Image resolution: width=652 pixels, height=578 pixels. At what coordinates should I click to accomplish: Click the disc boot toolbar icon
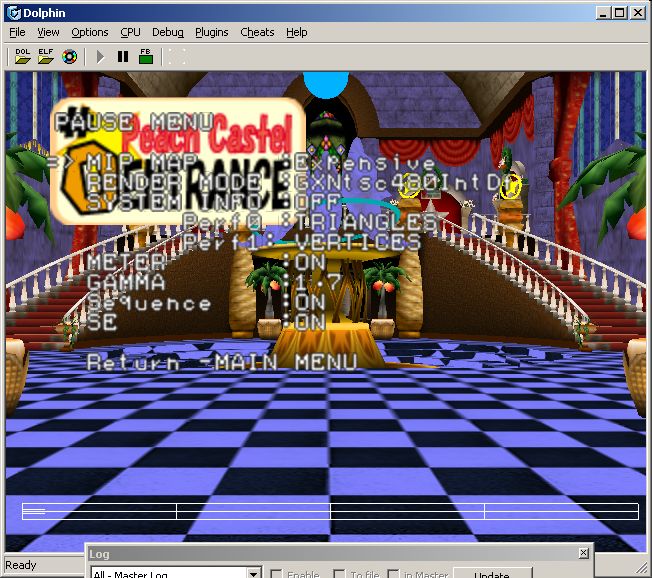pos(69,57)
